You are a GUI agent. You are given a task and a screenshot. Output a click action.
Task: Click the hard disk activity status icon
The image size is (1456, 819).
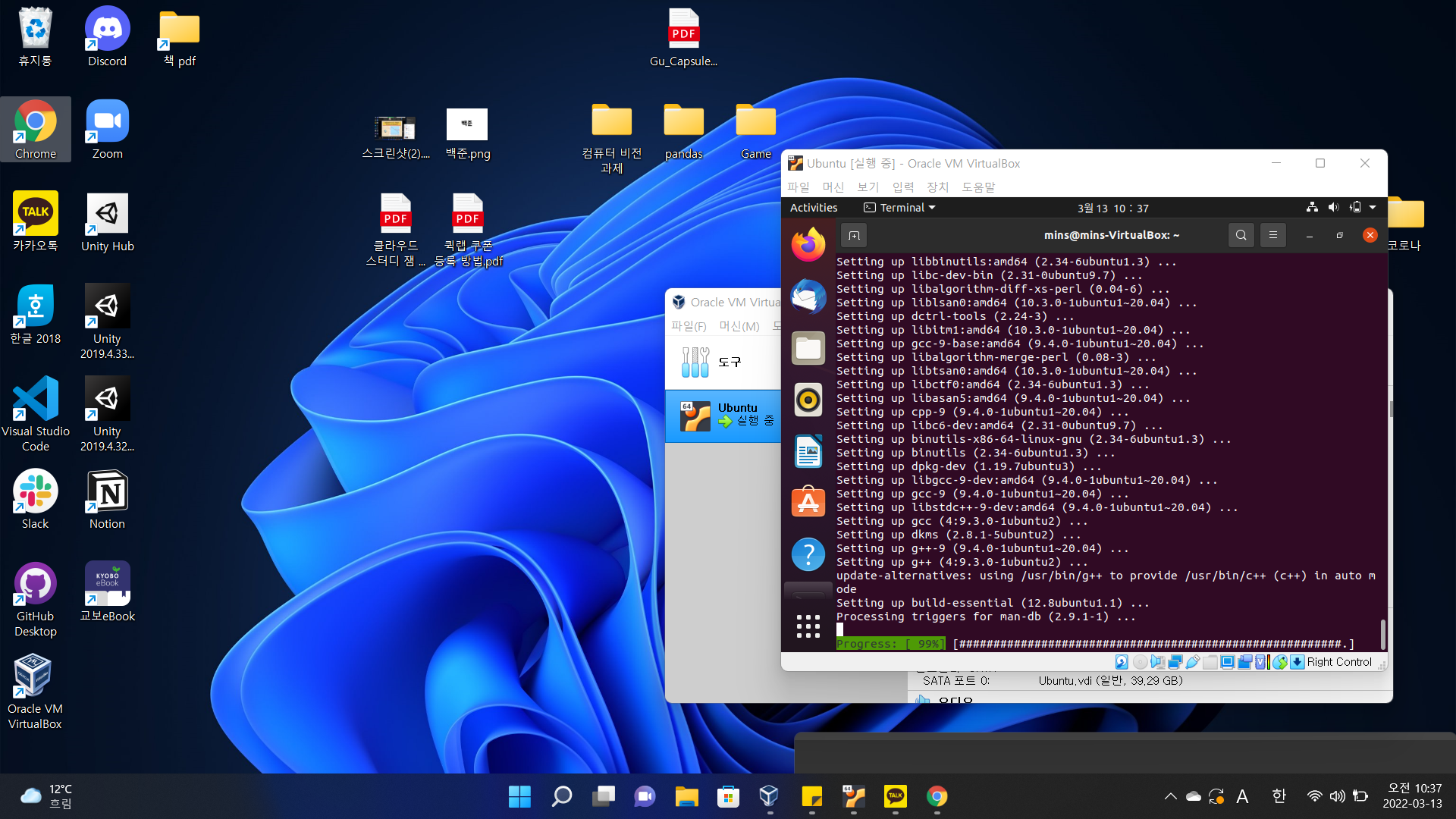point(1122,662)
